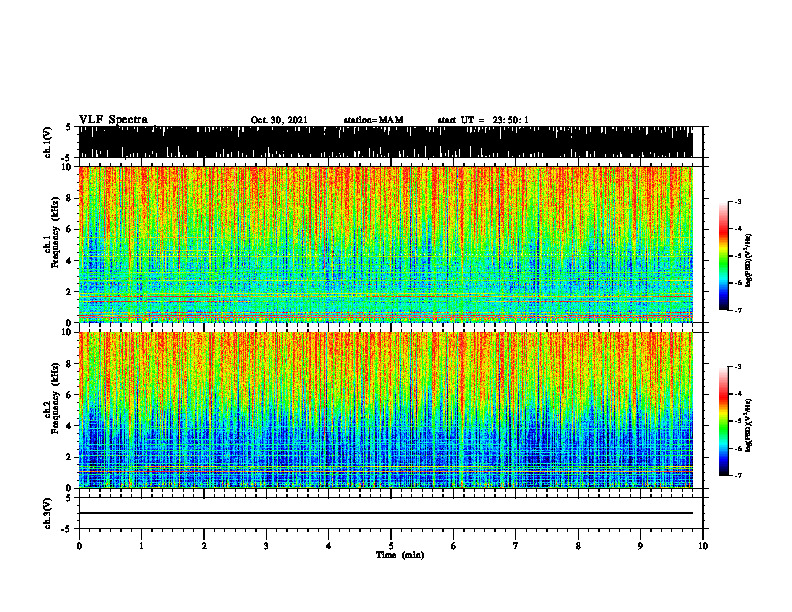The image size is (792, 612).
Task: Click the "4" kHz tick on ch.1 axis
Action: click(x=71, y=261)
